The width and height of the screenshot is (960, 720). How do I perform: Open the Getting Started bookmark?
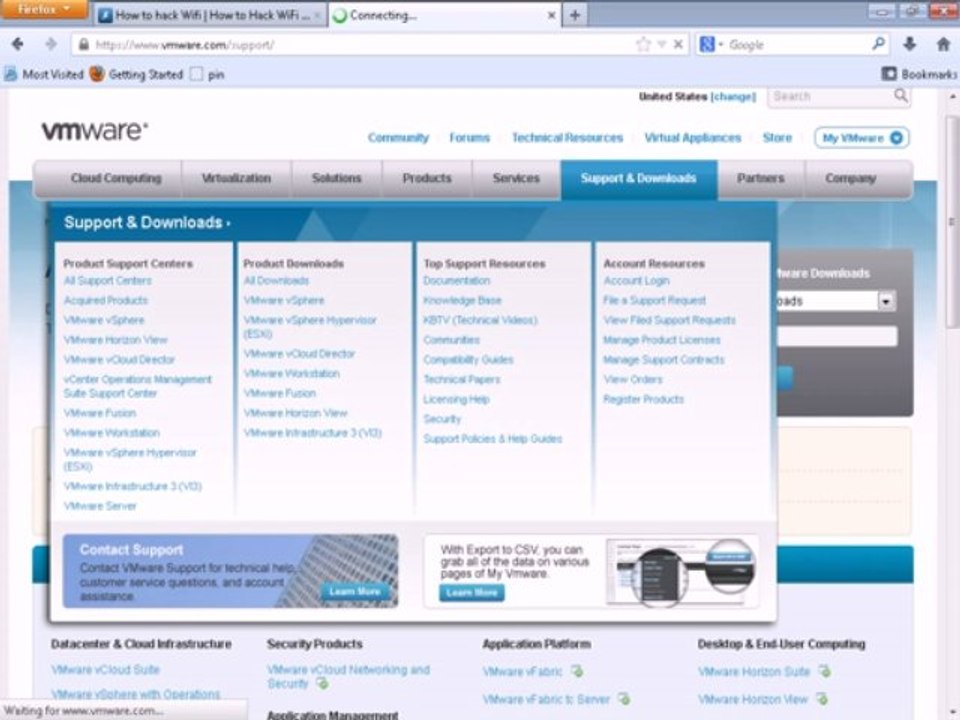pos(136,74)
